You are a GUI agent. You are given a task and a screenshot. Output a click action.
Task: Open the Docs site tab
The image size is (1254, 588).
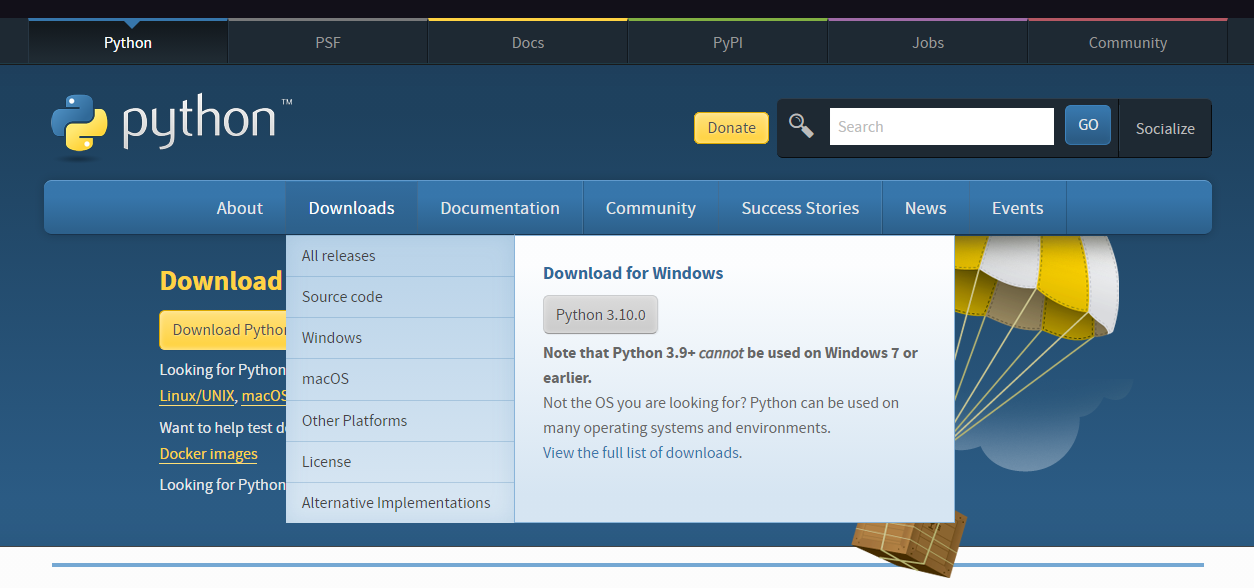pyautogui.click(x=527, y=42)
